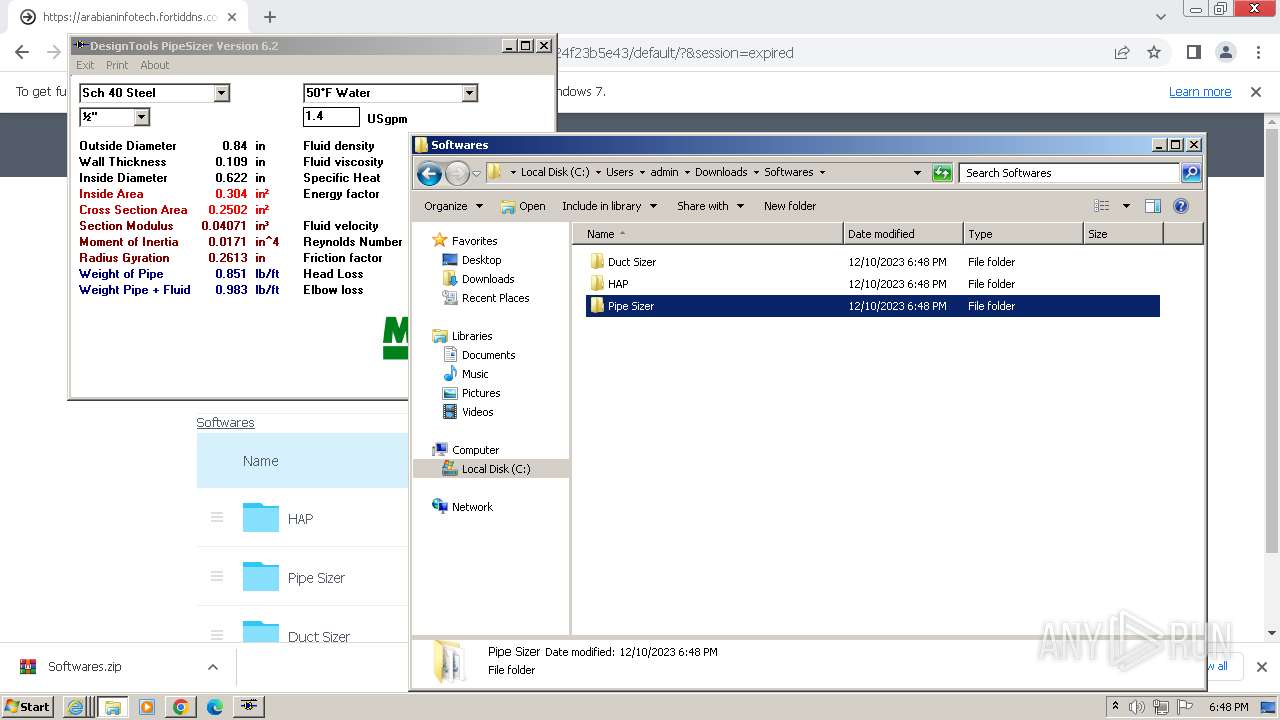Open Explorer help question-mark icon

point(1180,206)
